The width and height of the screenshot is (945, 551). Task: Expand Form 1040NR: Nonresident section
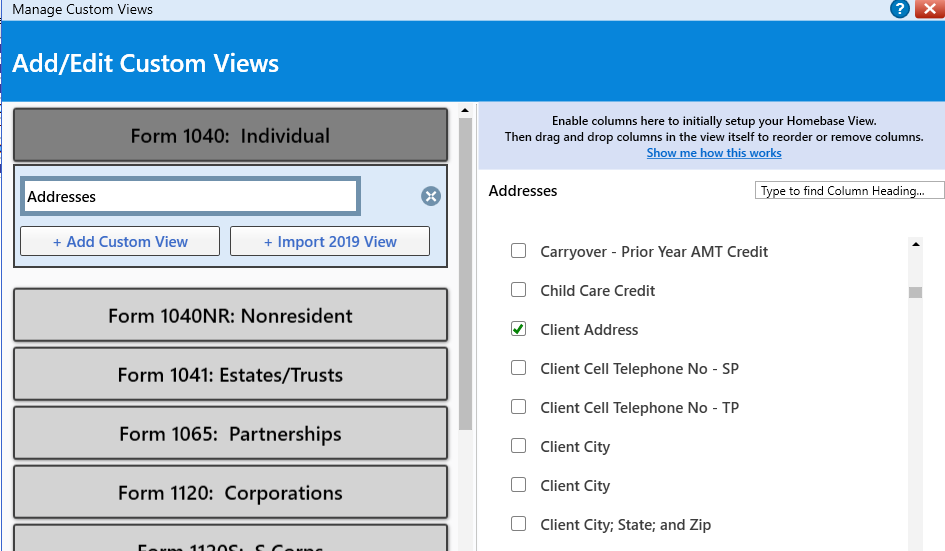tap(230, 316)
